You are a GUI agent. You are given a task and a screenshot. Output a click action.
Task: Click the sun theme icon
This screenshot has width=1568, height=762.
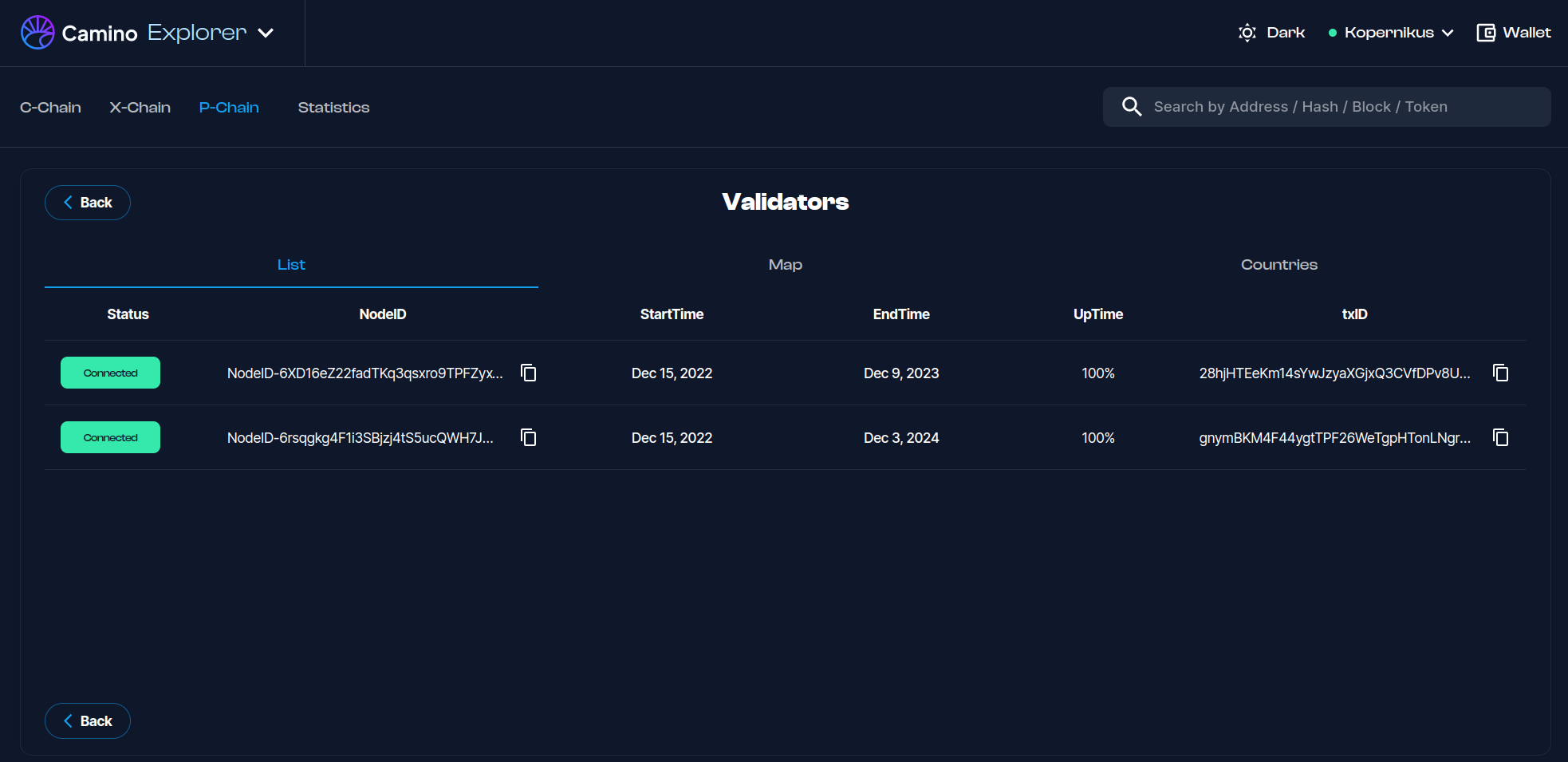(x=1247, y=33)
